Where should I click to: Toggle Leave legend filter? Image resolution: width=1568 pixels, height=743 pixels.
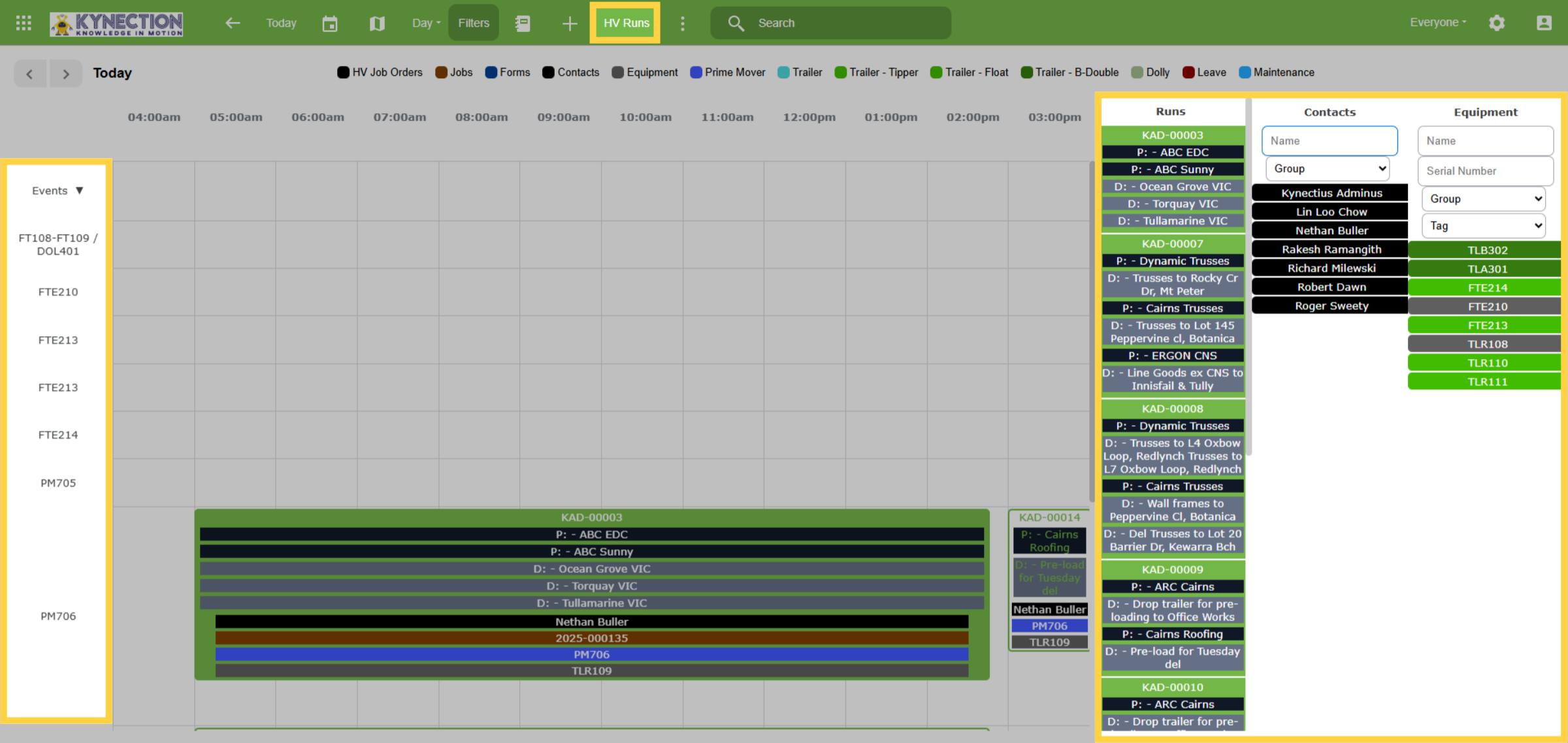(1205, 72)
